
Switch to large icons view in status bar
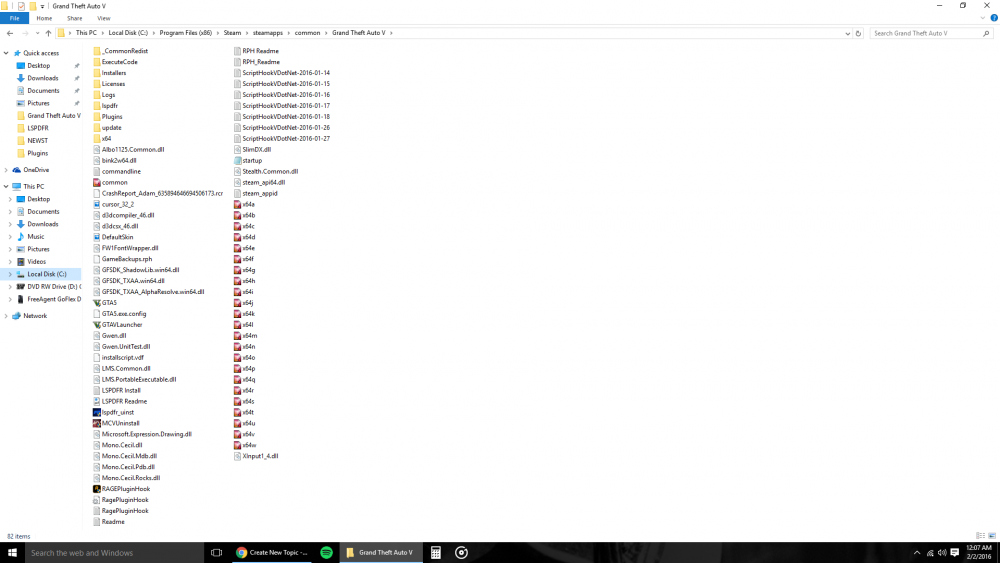click(x=992, y=536)
